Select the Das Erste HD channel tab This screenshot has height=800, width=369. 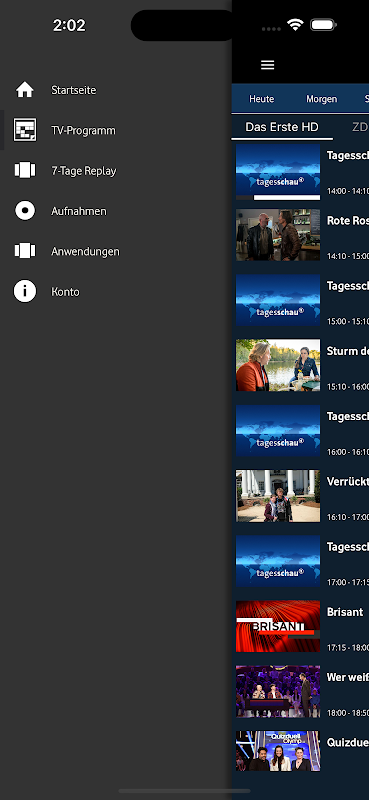pos(282,127)
